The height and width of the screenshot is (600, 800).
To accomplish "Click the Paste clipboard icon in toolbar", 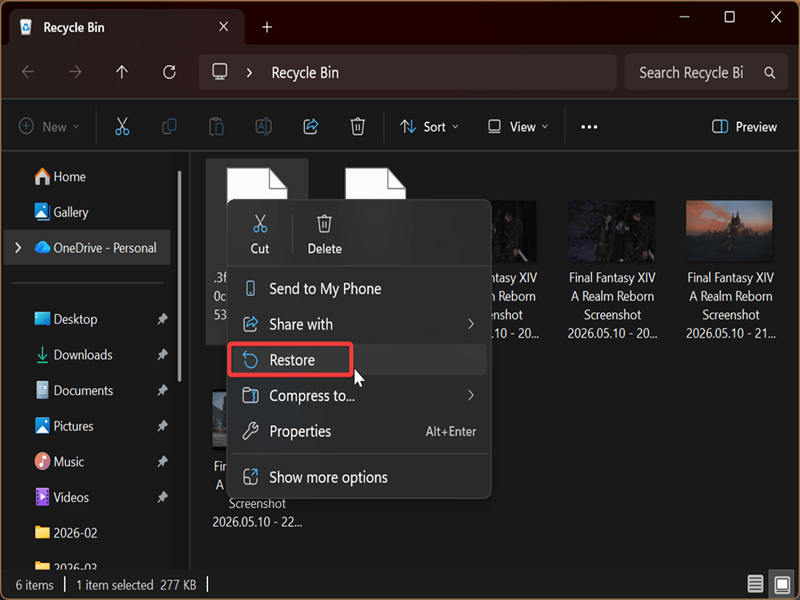I will (x=216, y=126).
